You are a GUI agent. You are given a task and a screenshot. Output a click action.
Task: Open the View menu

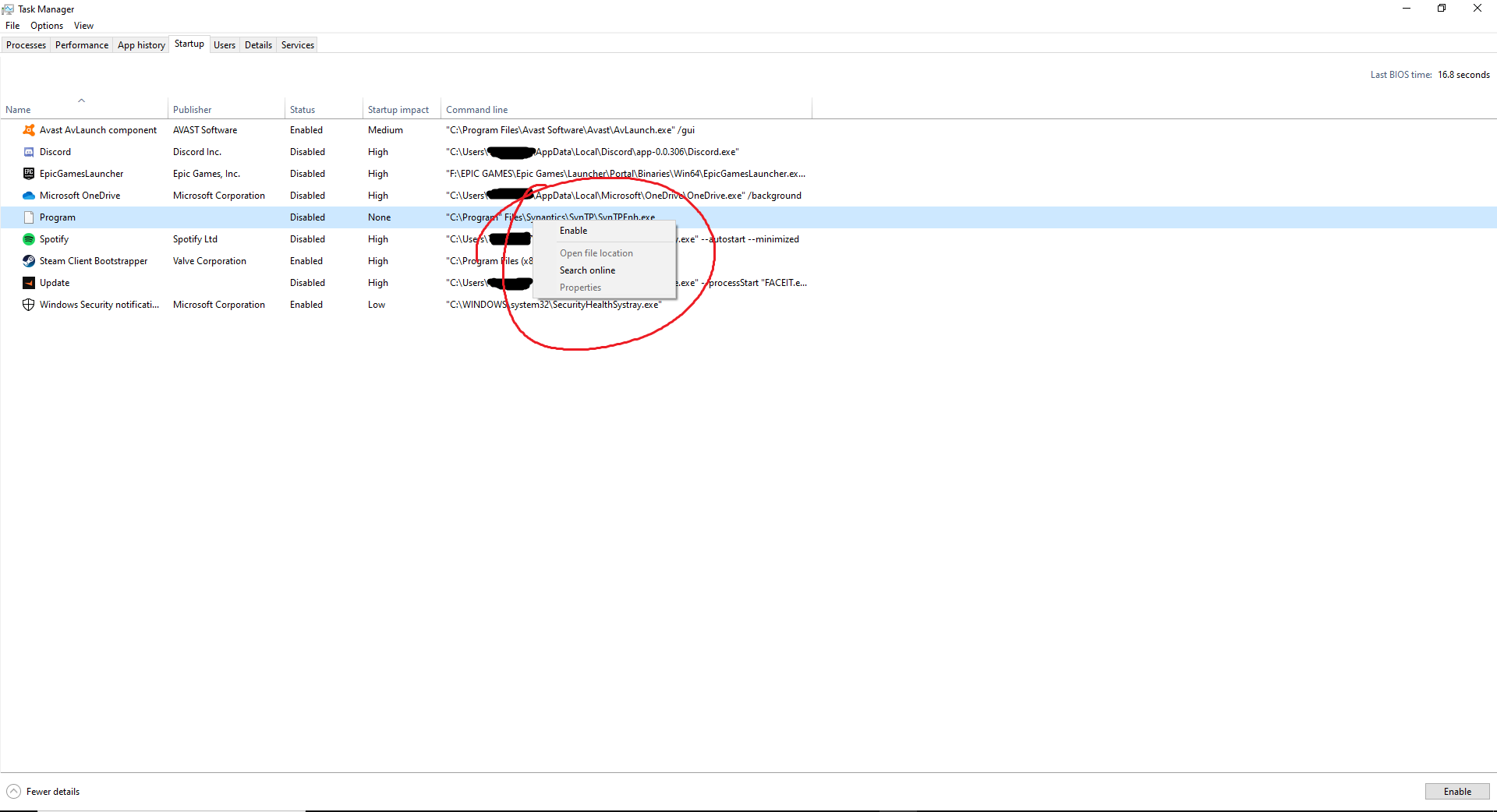click(83, 26)
